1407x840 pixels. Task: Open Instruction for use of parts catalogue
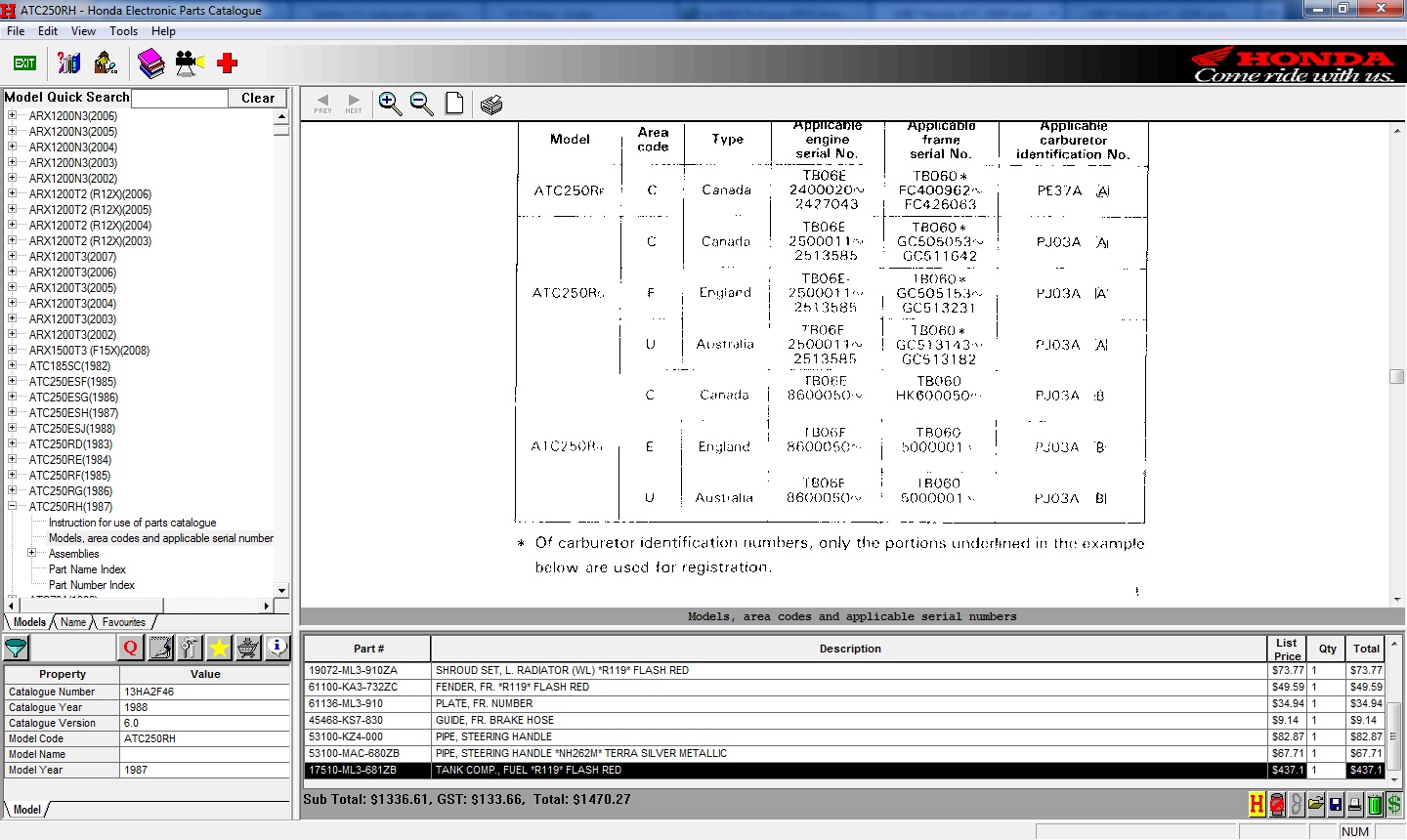(133, 523)
